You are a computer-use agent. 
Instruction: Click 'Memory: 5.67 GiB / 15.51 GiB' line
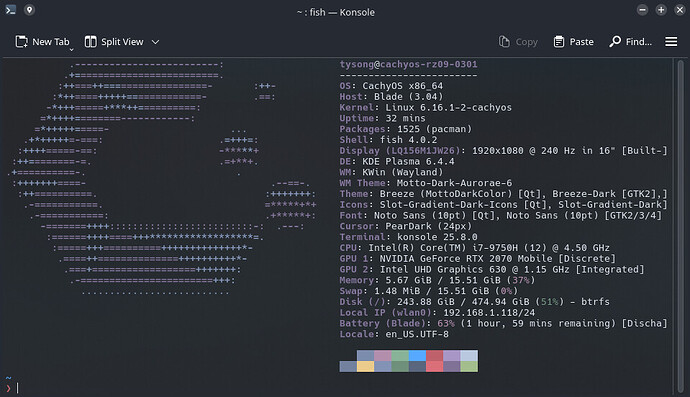pyautogui.click(x=437, y=280)
